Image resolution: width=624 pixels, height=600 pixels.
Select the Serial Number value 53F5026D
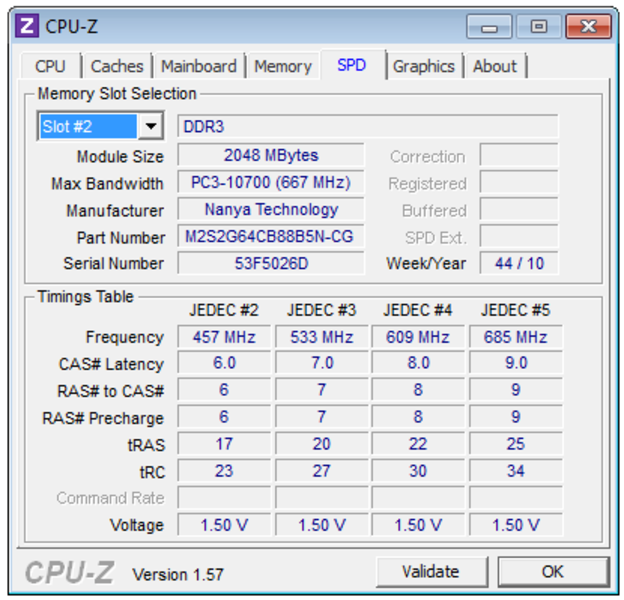point(271,263)
